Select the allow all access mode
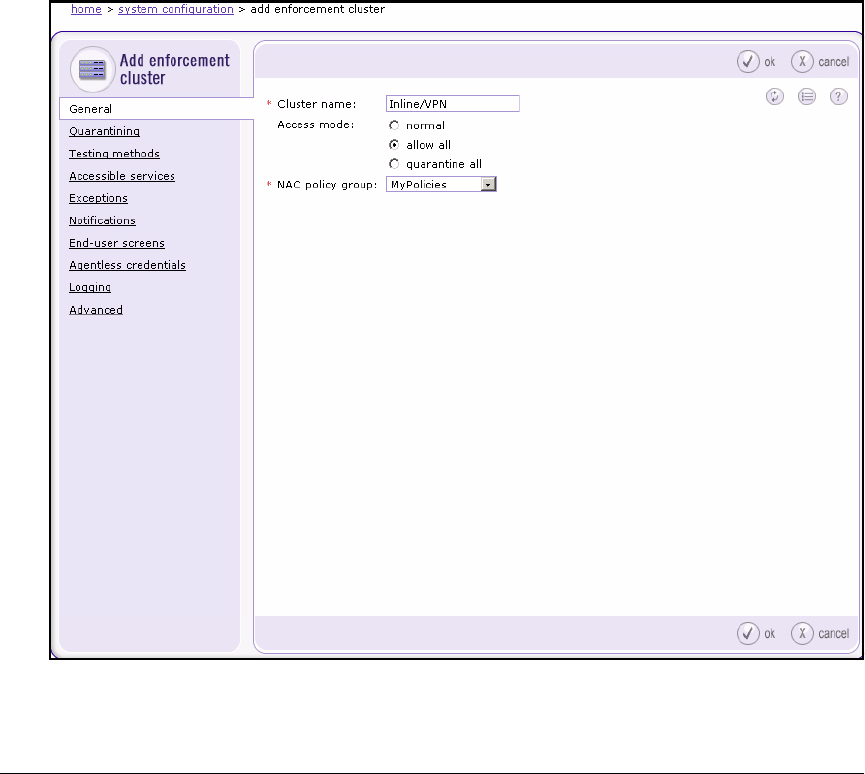The height and width of the screenshot is (774, 865). 394,145
